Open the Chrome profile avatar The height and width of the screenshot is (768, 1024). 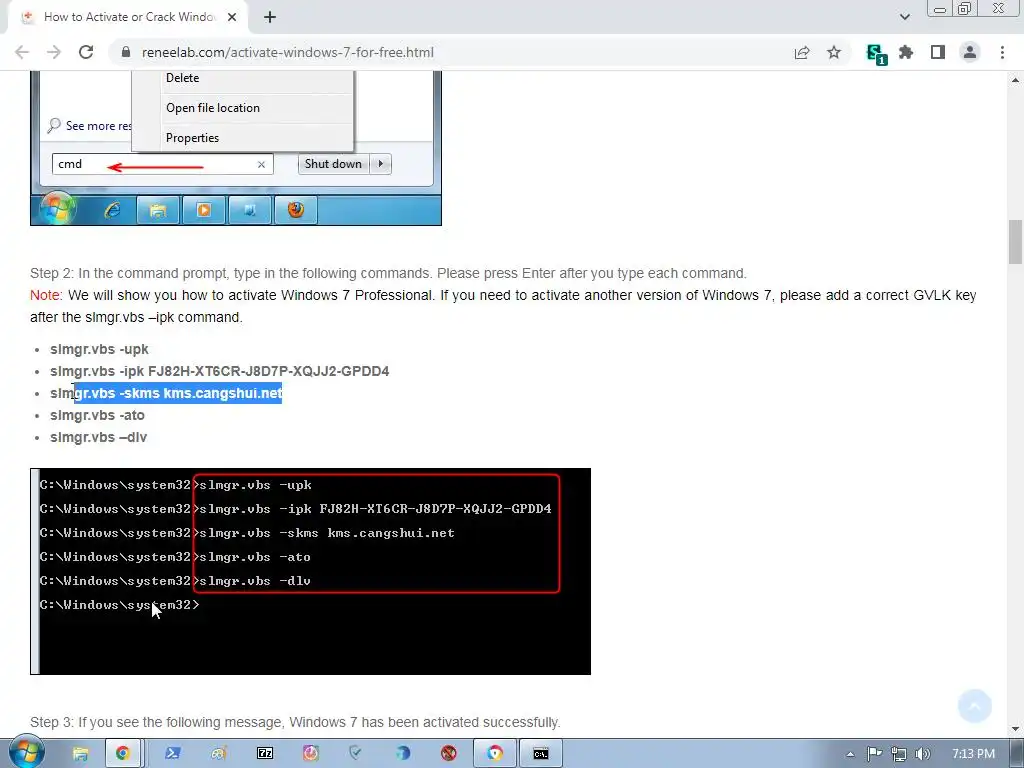[970, 52]
